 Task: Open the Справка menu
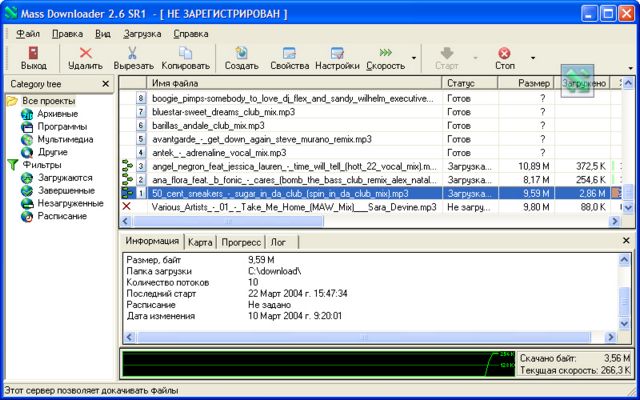point(191,34)
